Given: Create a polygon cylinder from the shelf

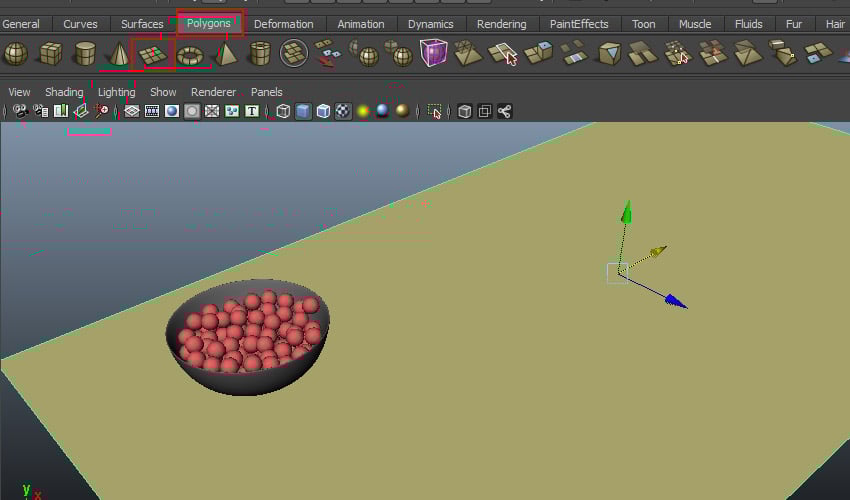Looking at the screenshot, I should click(85, 54).
